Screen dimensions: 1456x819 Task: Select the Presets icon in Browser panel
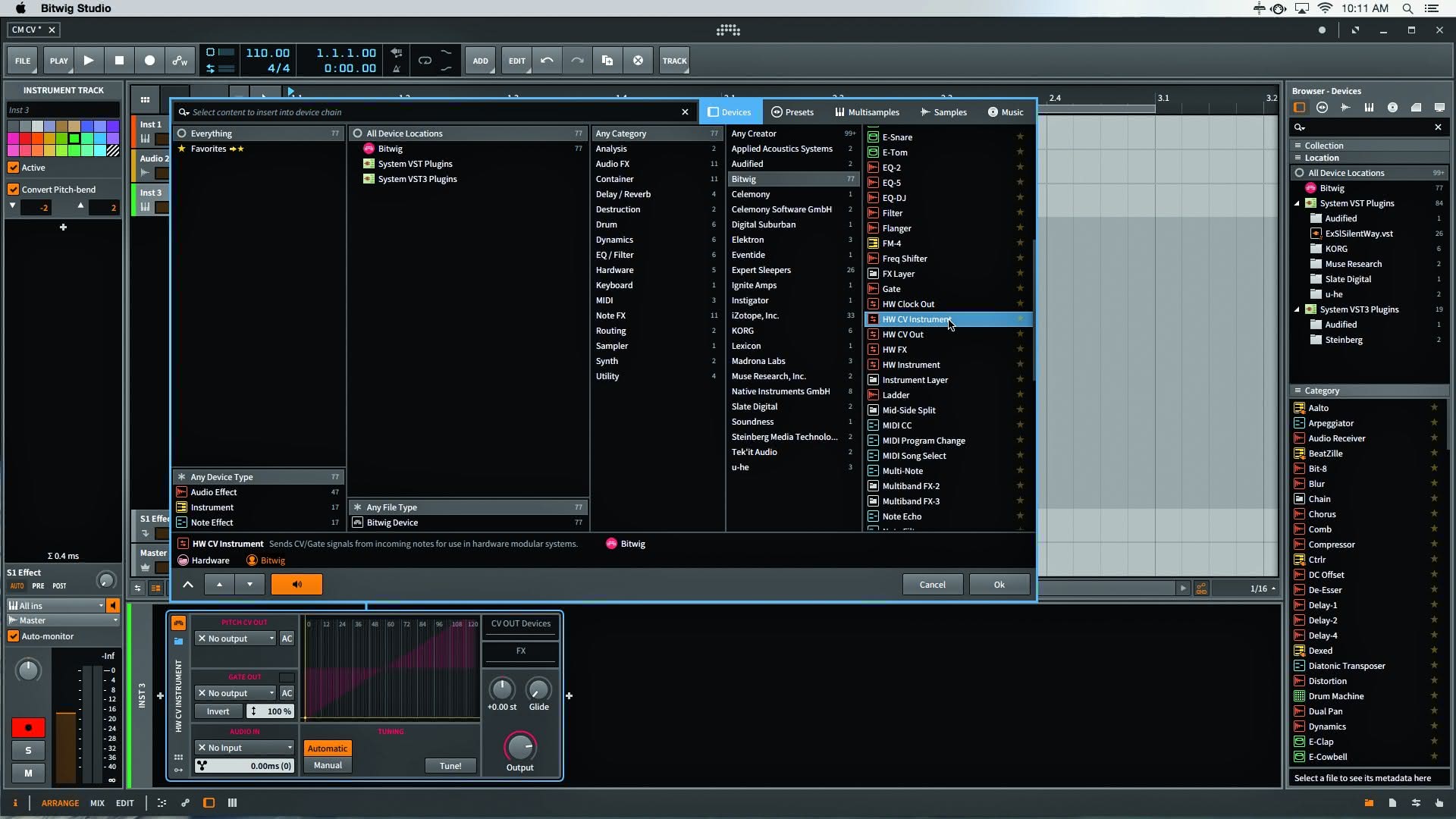click(x=1323, y=108)
